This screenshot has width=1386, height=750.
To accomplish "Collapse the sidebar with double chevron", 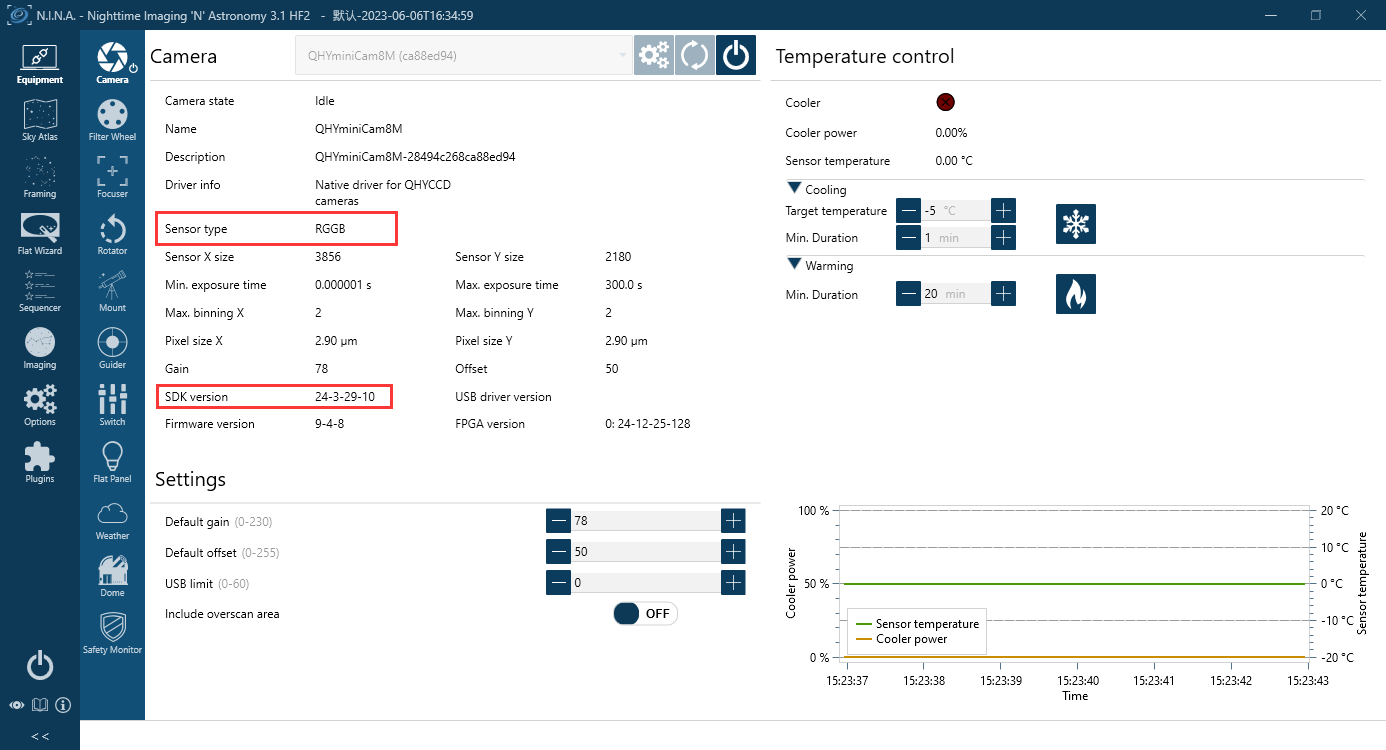I will [x=39, y=736].
